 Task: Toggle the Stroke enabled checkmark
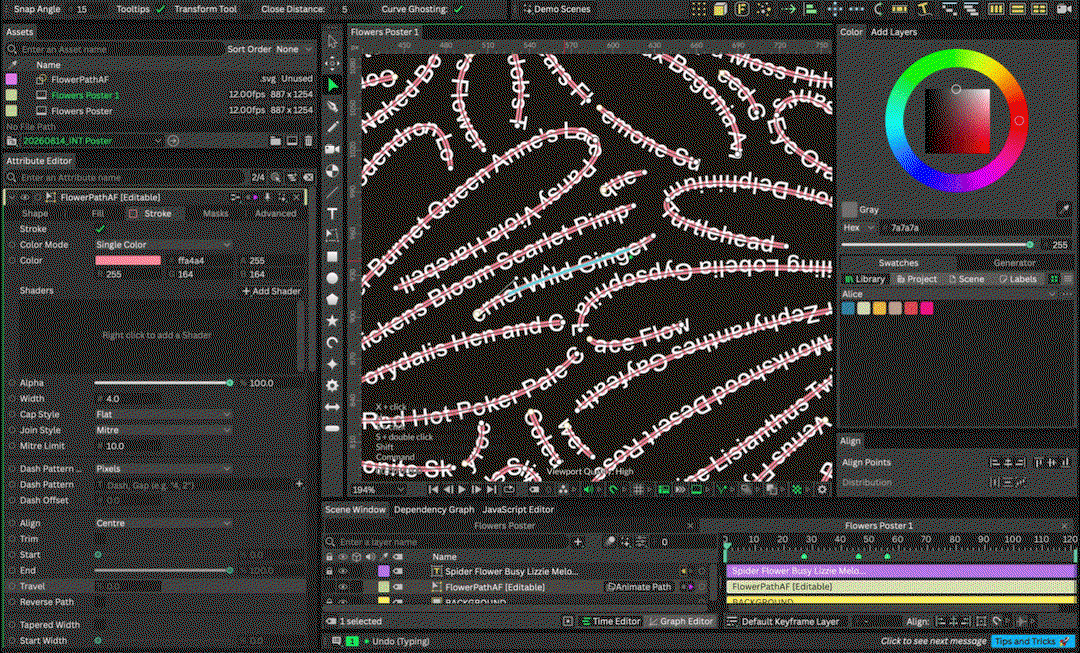(101, 229)
